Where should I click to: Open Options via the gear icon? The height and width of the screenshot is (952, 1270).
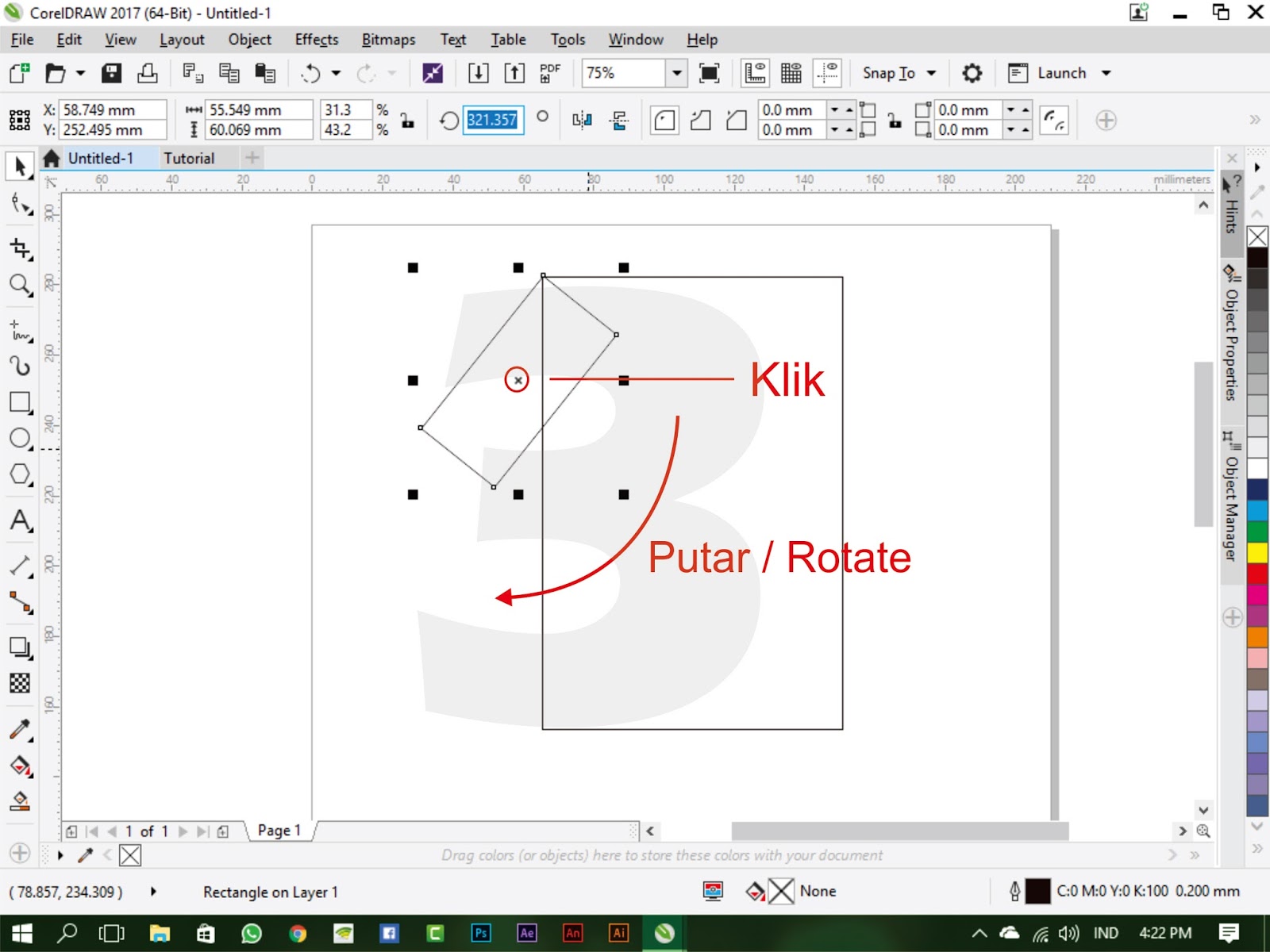tap(972, 73)
